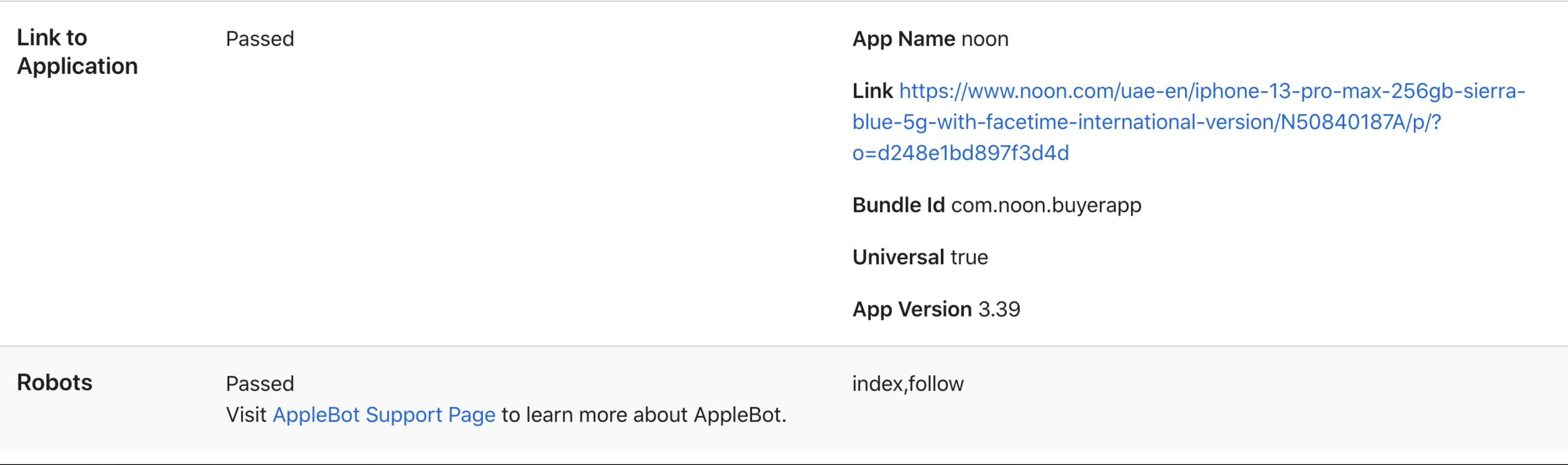
Task: Click the Passed status beside Link to Application
Action: [x=260, y=39]
